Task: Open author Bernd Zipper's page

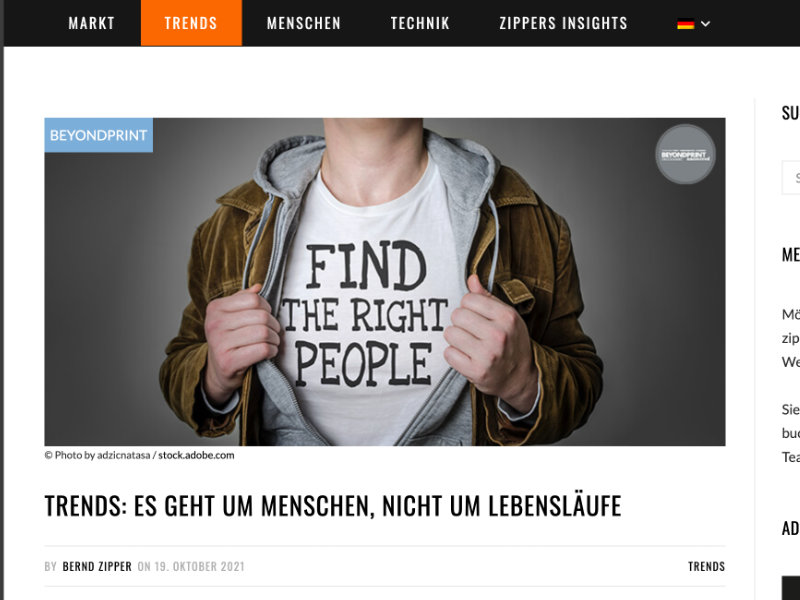Action: 97,566
